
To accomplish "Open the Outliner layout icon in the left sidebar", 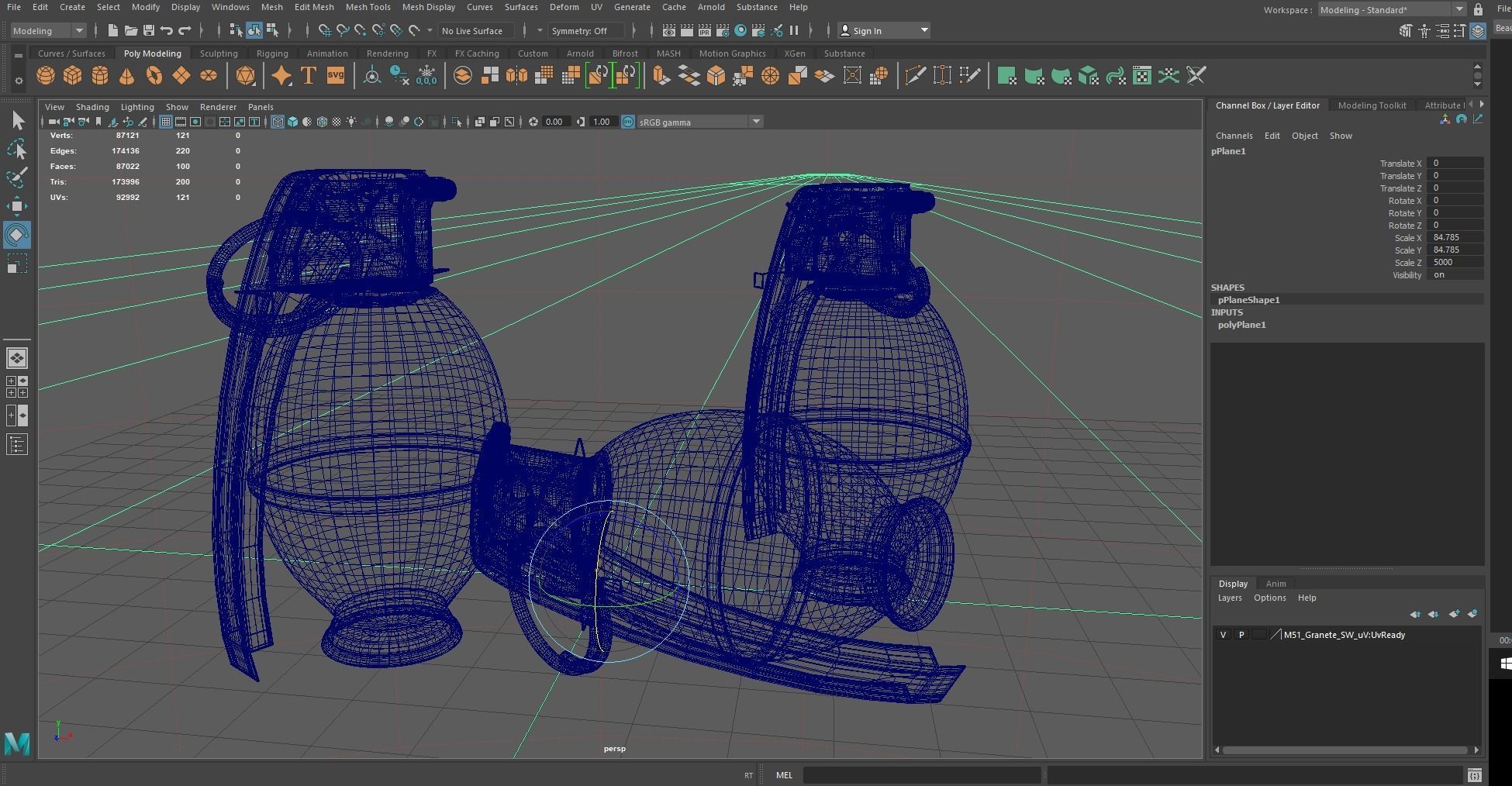I will point(17,444).
